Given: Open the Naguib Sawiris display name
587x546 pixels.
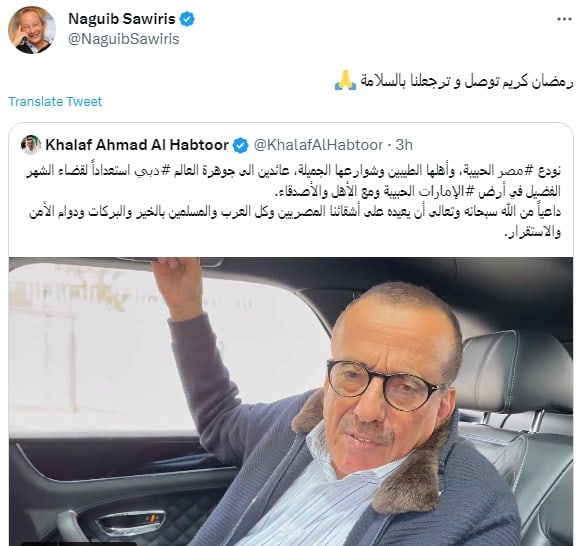Looking at the screenshot, I should pos(122,19).
